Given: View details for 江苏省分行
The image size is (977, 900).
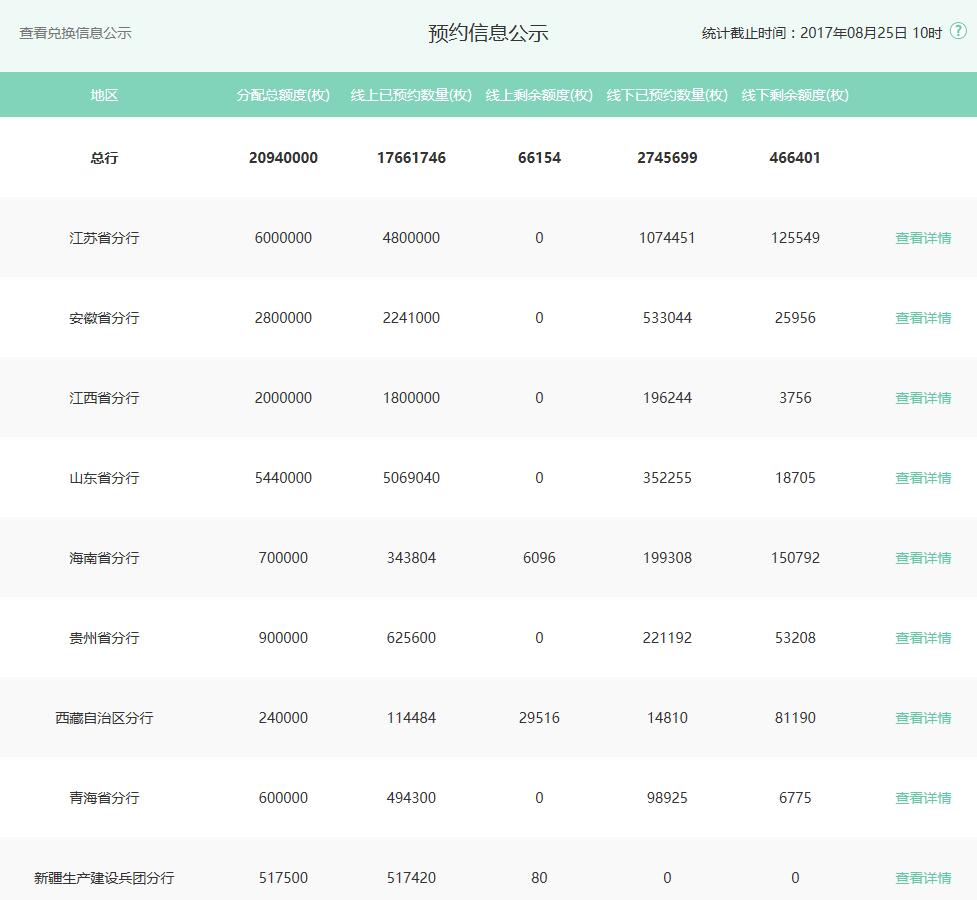Looking at the screenshot, I should click(922, 238).
